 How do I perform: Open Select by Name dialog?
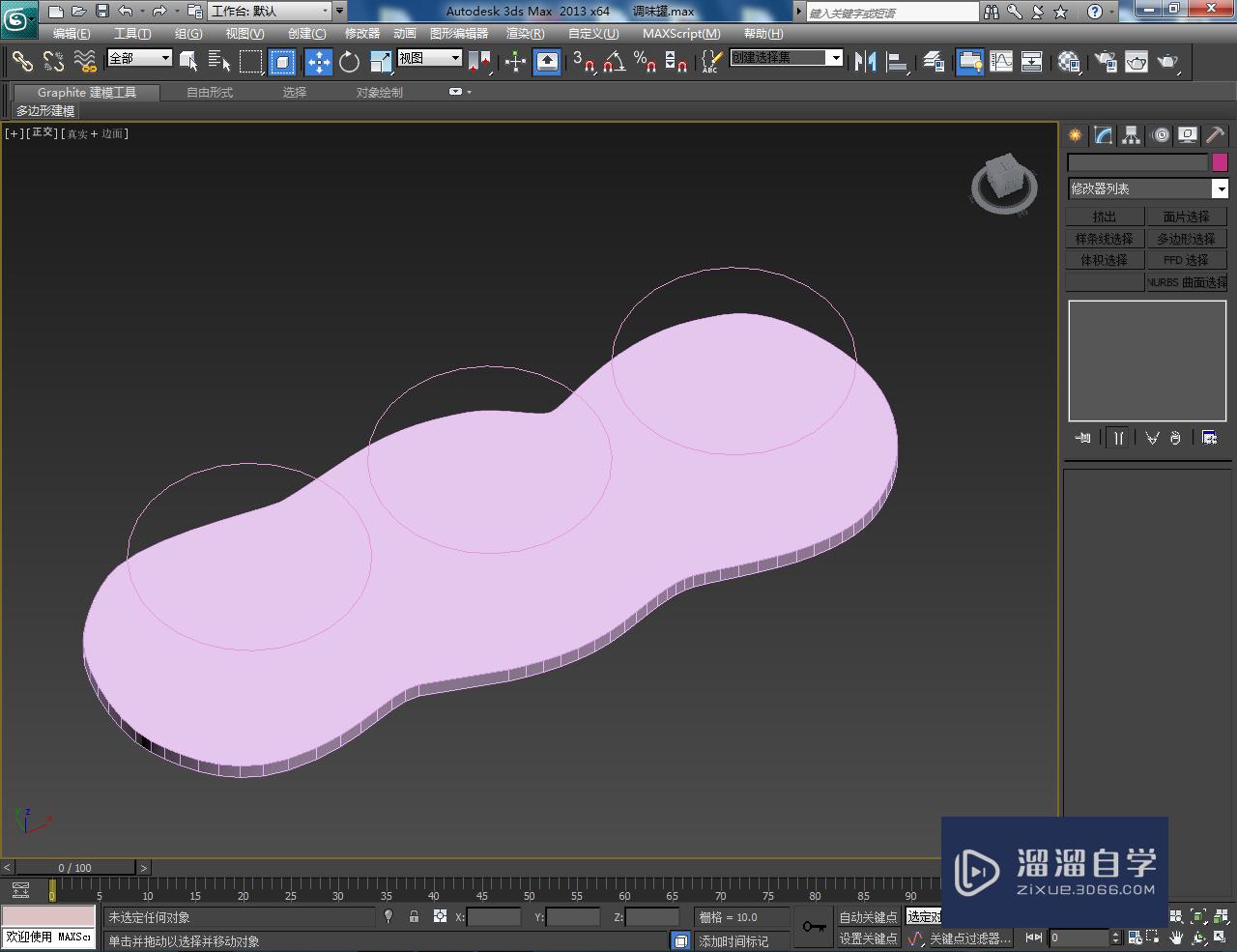(x=220, y=62)
